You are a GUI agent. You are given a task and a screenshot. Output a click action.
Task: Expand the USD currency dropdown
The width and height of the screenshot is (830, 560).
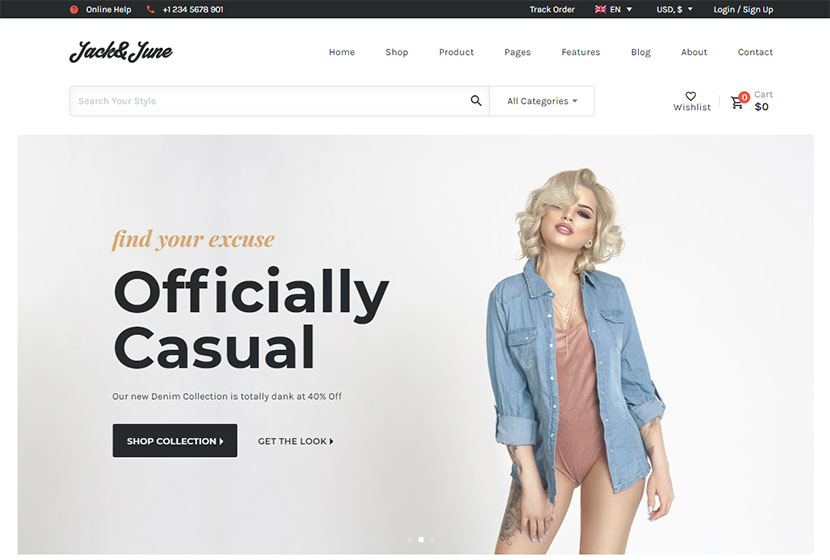click(674, 10)
